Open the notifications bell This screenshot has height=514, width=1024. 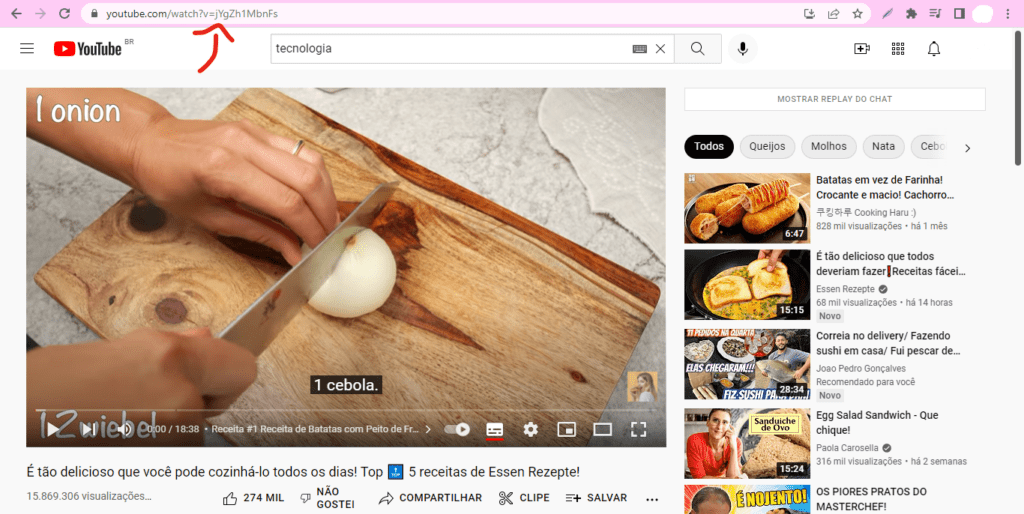[x=934, y=48]
